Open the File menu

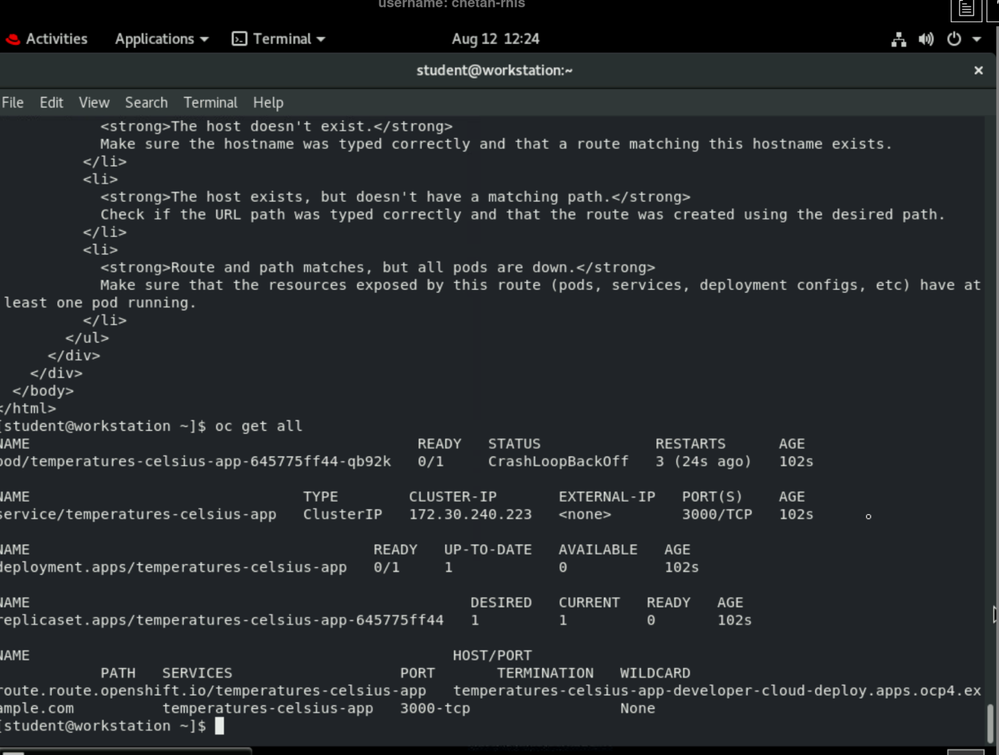pos(13,102)
